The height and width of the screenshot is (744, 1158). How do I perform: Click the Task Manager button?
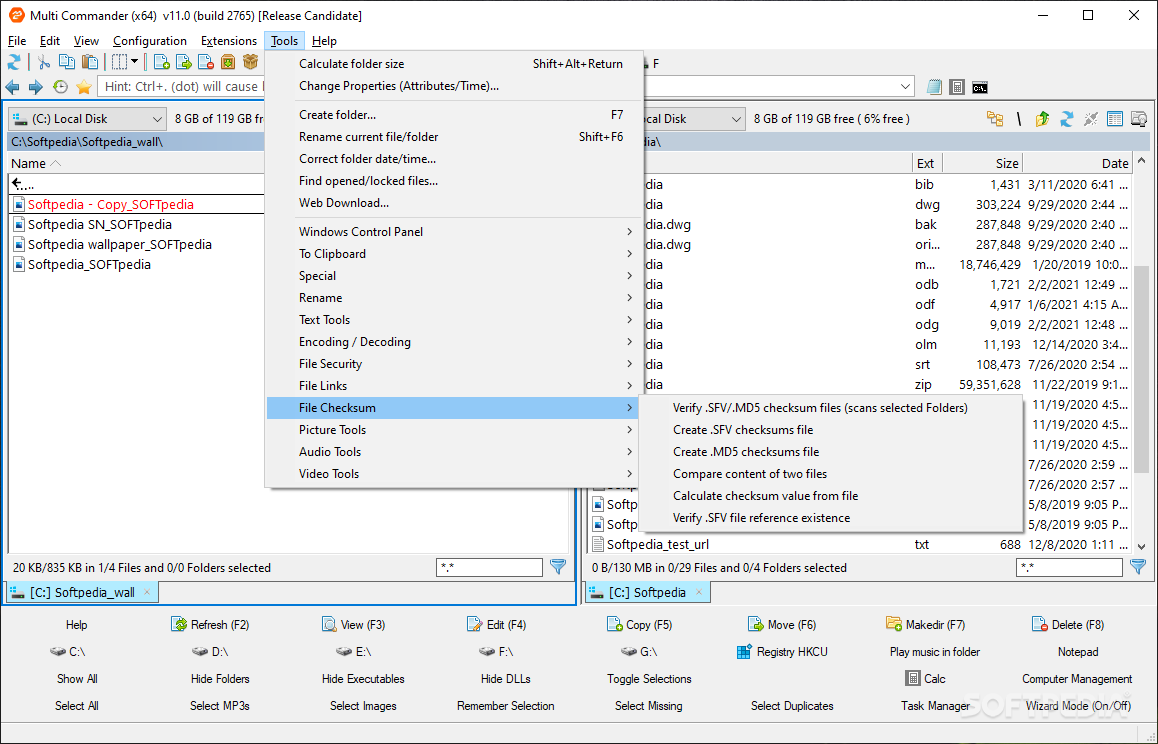point(935,706)
